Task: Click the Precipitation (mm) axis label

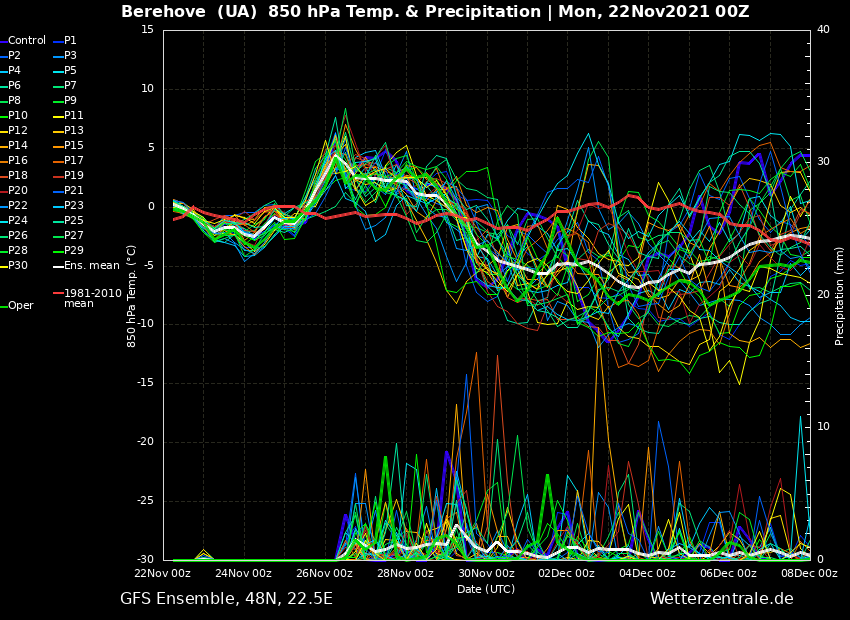Action: pos(840,295)
